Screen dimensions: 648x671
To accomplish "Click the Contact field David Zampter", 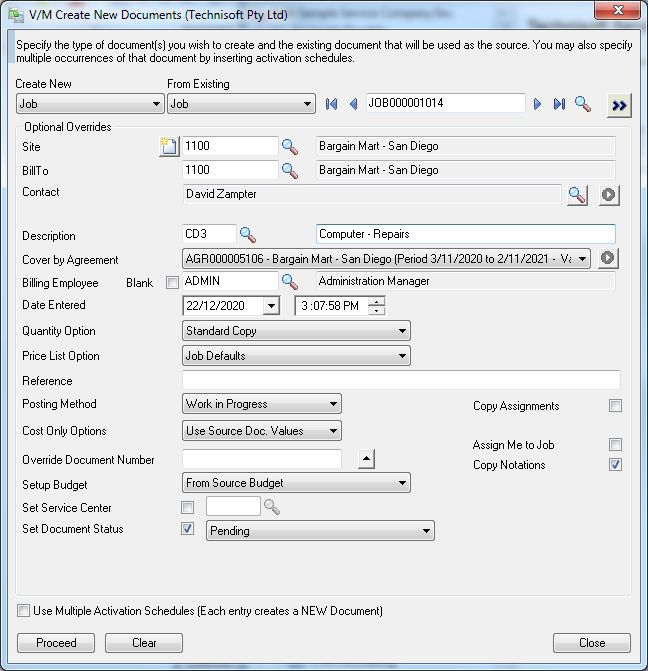I will click(x=372, y=194).
